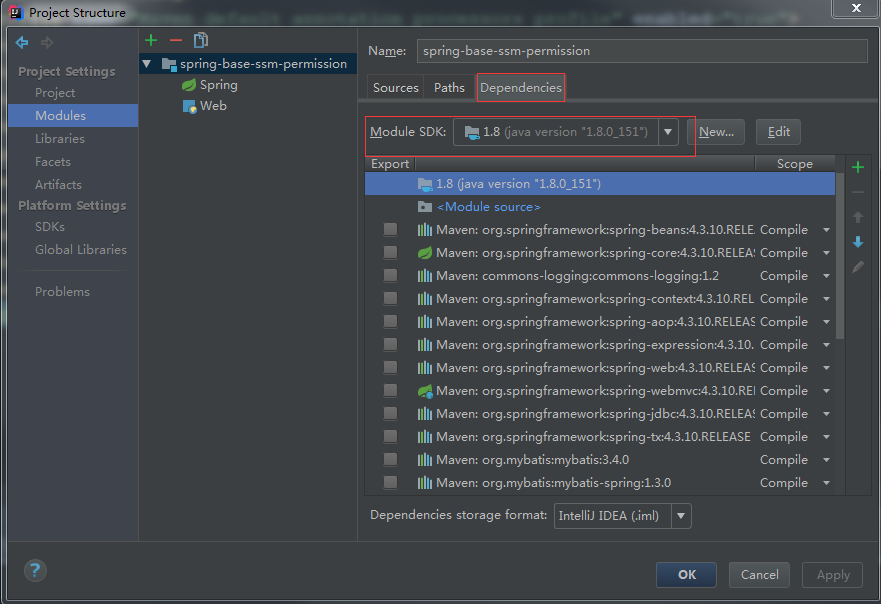This screenshot has width=881, height=604.
Task: Open Facets in Project Settings
Action: click(x=53, y=162)
